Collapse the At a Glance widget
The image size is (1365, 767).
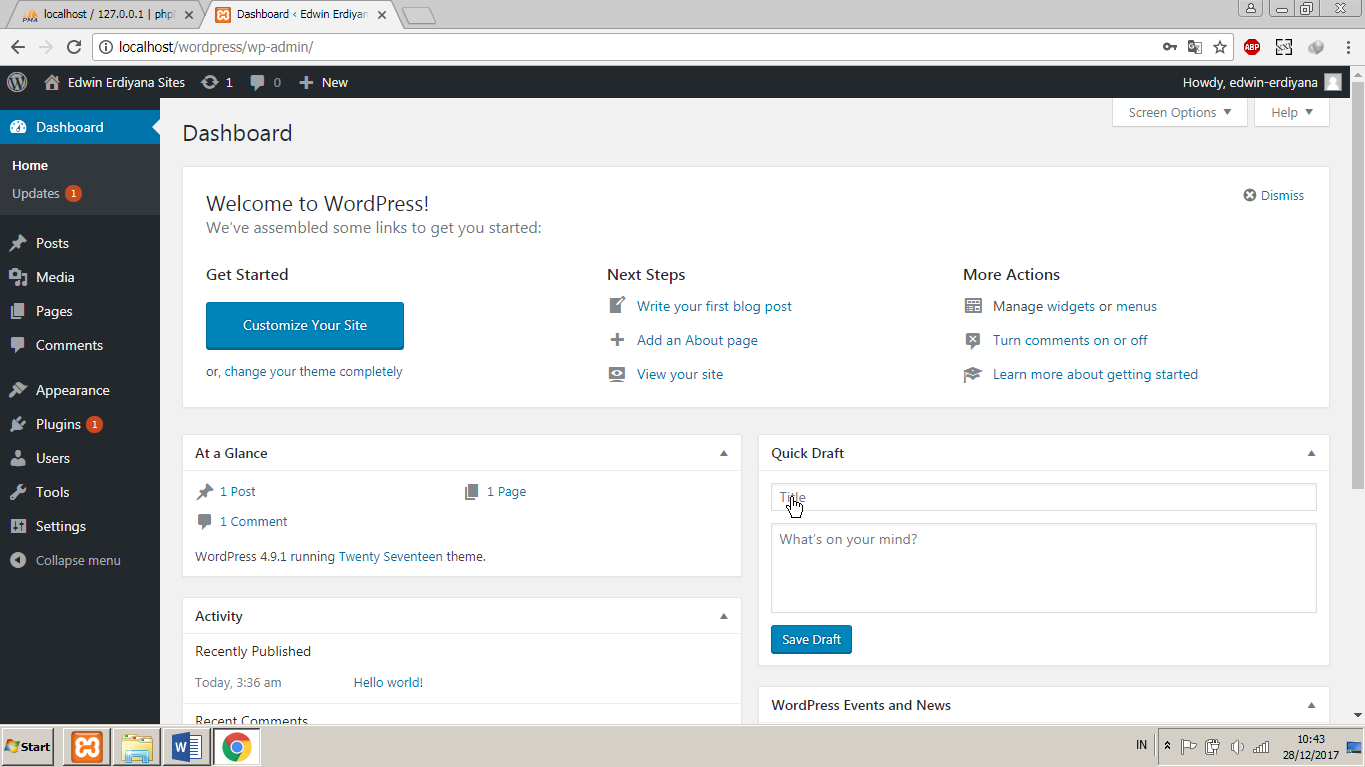click(724, 453)
